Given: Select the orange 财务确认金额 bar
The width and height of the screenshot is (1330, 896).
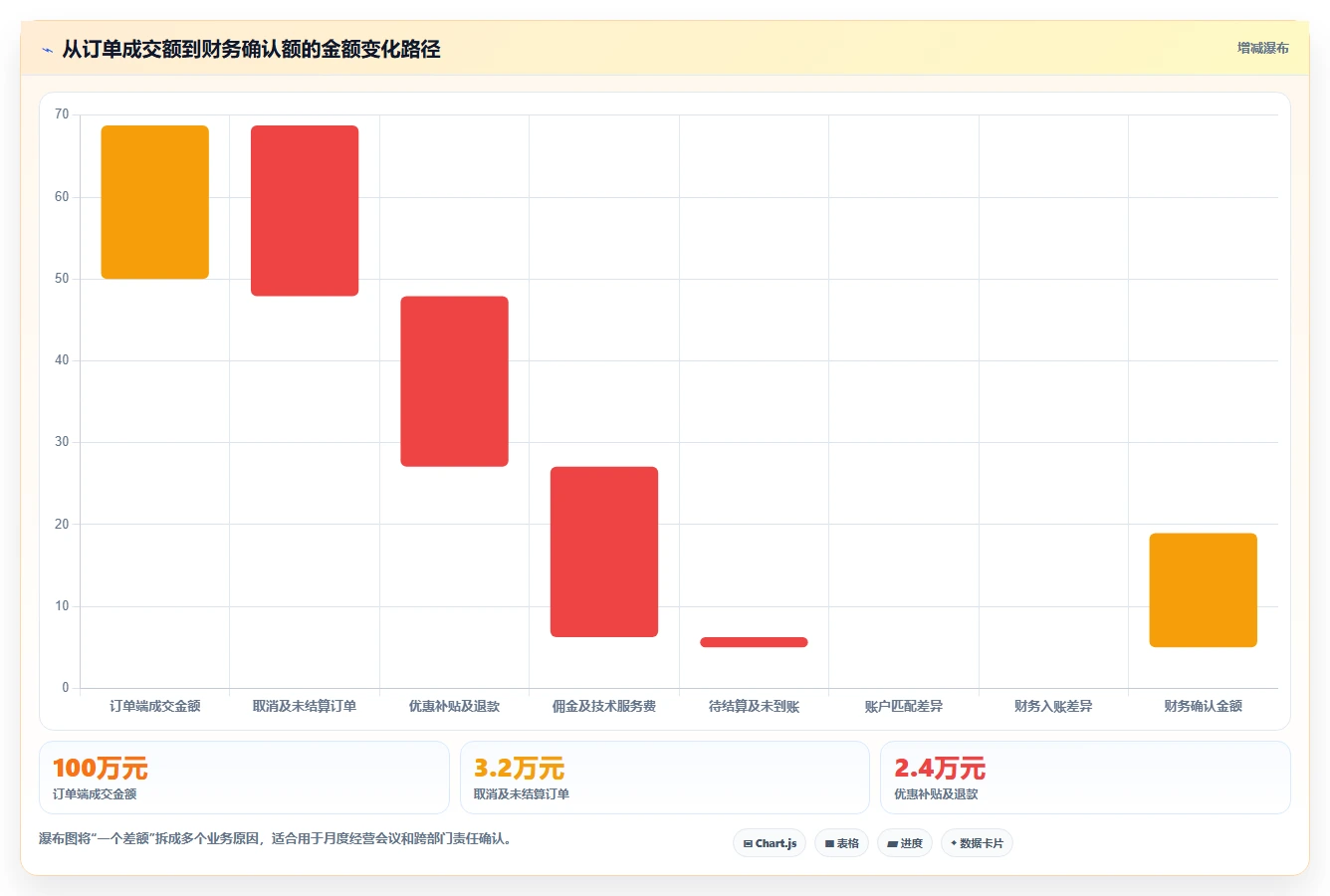Looking at the screenshot, I should (1203, 590).
